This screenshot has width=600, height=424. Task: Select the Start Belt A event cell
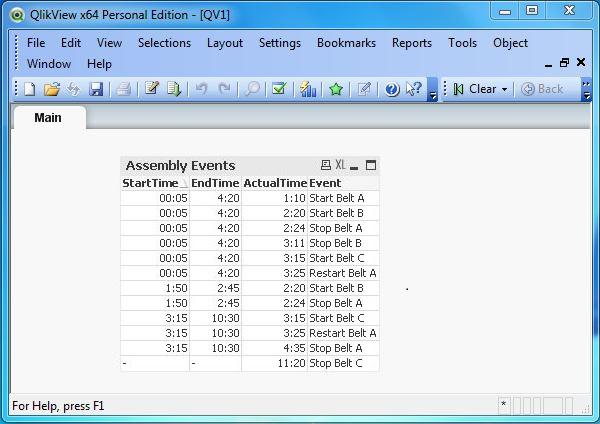click(343, 198)
